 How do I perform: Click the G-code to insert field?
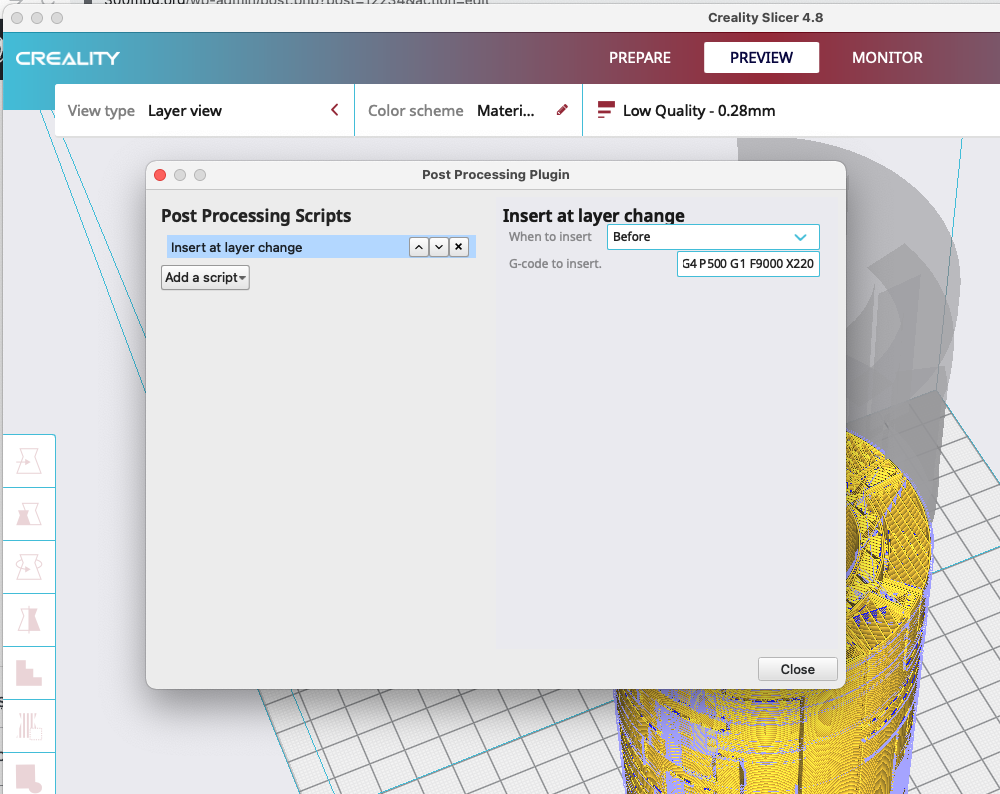pyautogui.click(x=748, y=264)
